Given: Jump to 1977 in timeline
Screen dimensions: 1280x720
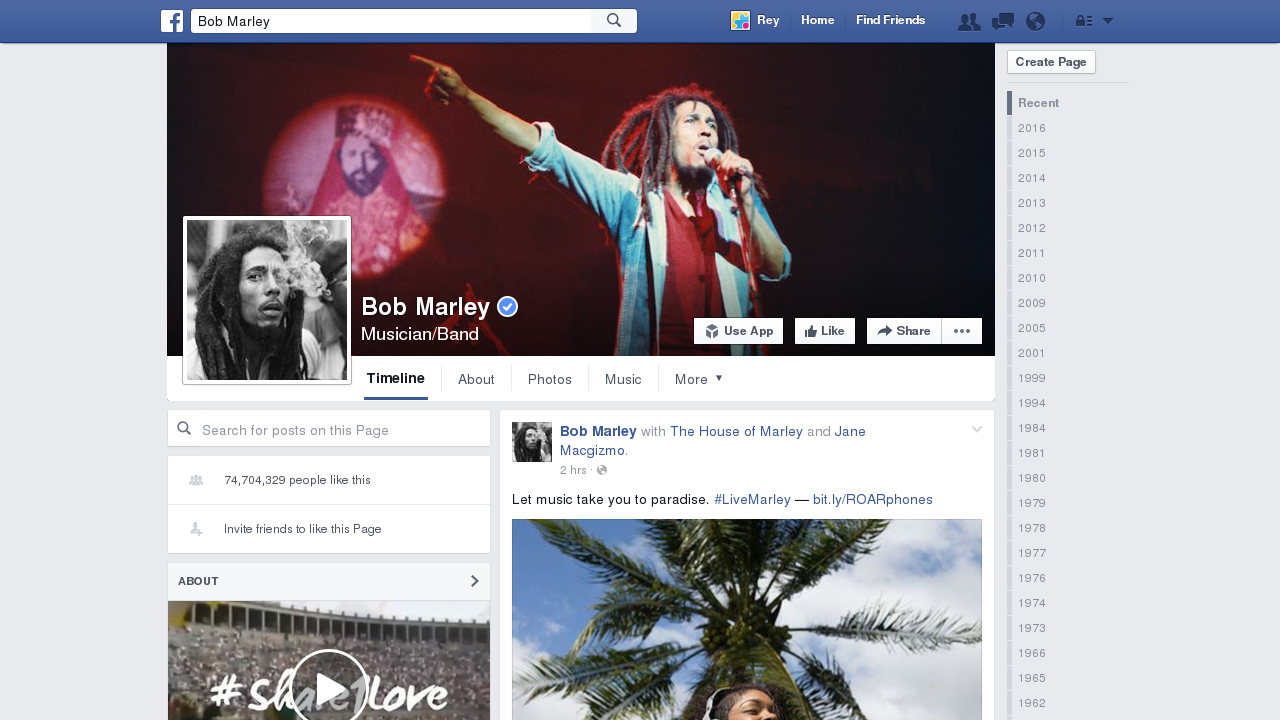Looking at the screenshot, I should coord(1032,553).
